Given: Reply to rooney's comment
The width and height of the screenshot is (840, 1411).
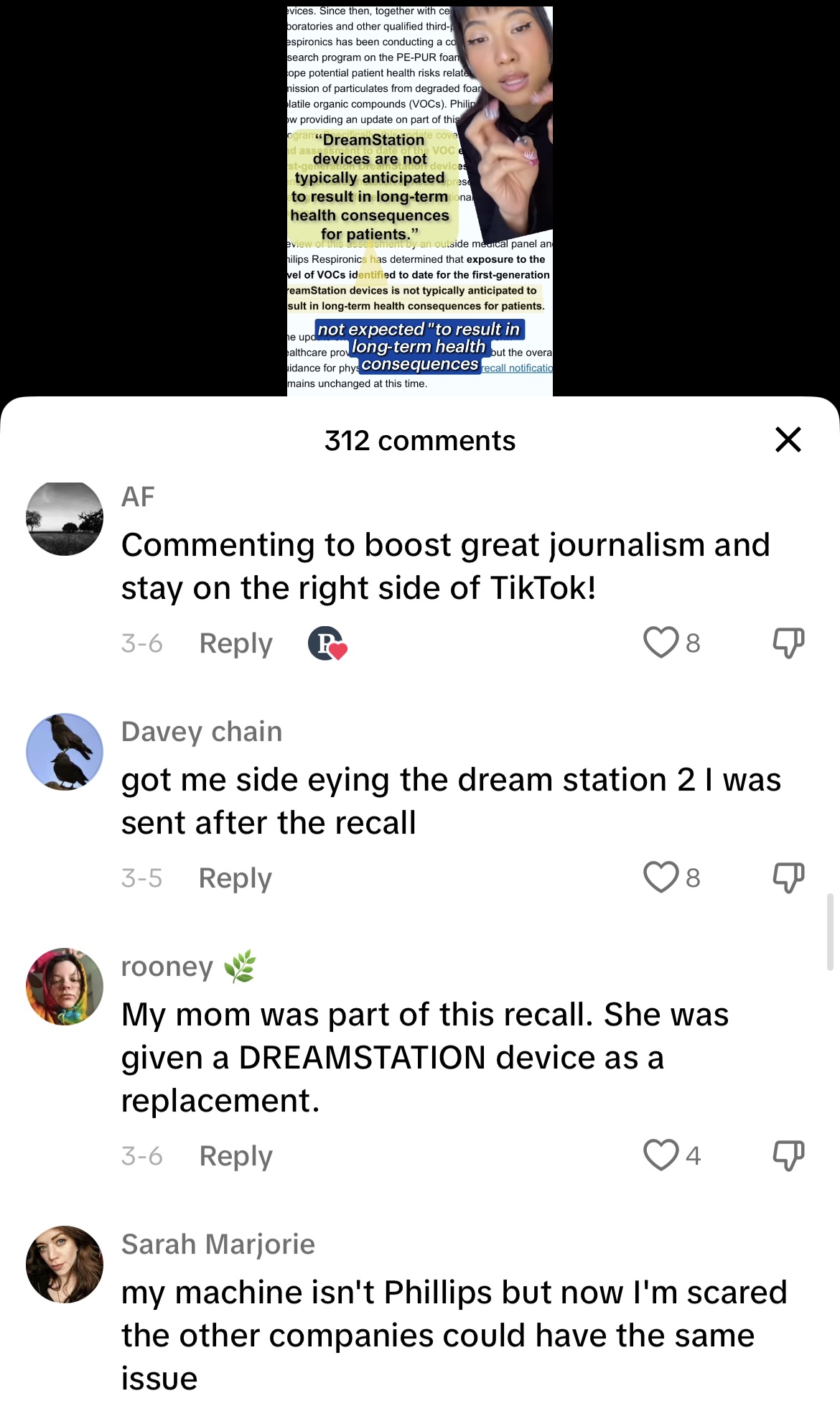Looking at the screenshot, I should coord(236,1156).
